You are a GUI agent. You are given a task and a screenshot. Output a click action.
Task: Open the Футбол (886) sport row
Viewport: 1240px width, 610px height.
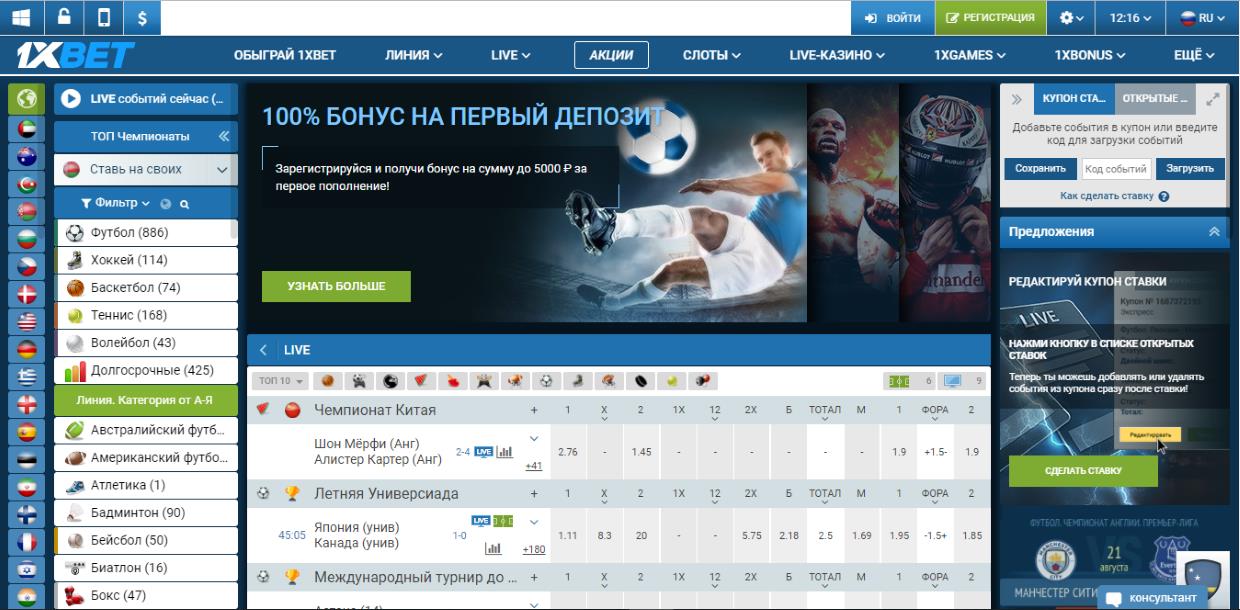pyautogui.click(x=146, y=233)
